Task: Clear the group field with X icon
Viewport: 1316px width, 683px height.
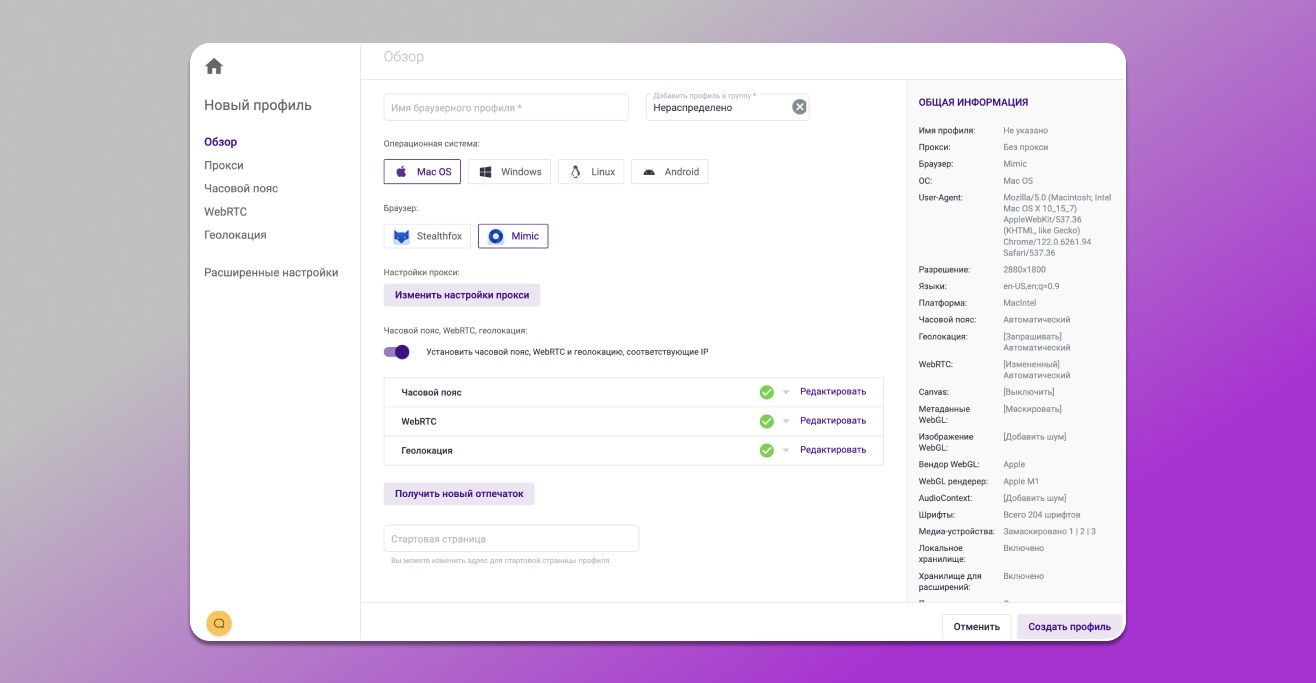Action: click(x=799, y=107)
